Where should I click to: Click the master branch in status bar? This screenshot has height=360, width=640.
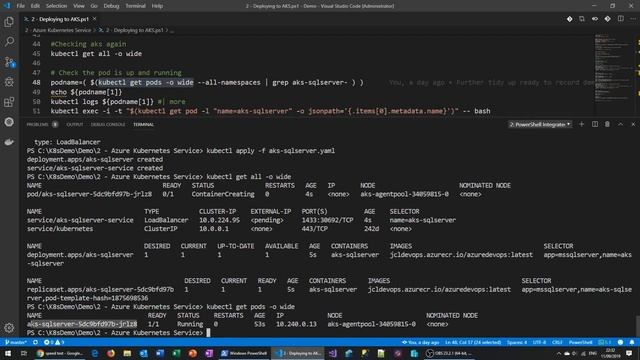click(16, 342)
